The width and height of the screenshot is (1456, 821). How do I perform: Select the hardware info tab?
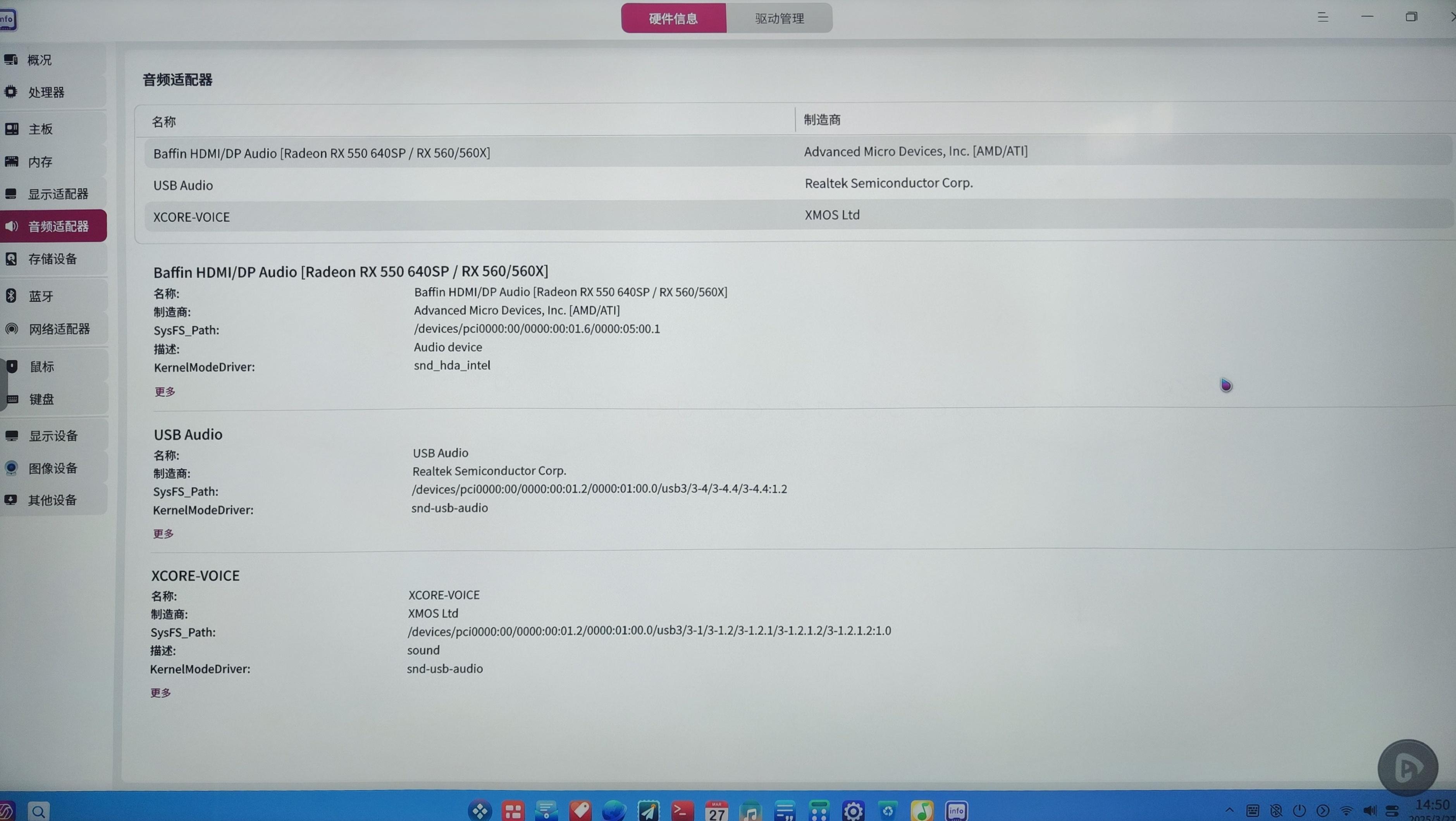674,18
